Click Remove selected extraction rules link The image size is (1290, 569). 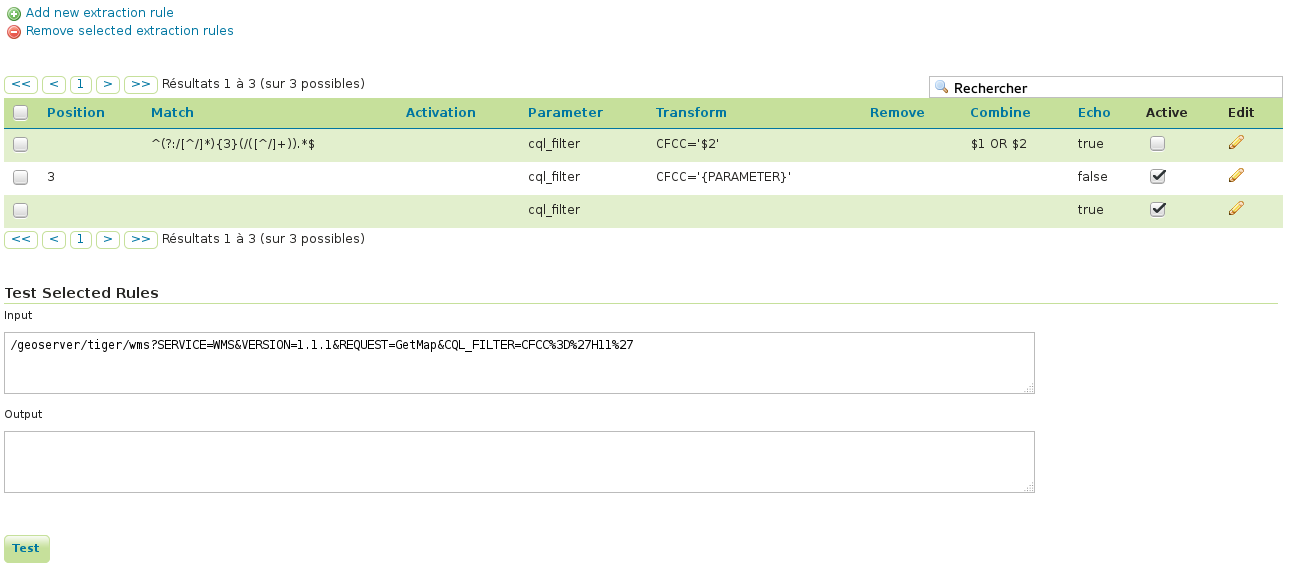click(130, 31)
